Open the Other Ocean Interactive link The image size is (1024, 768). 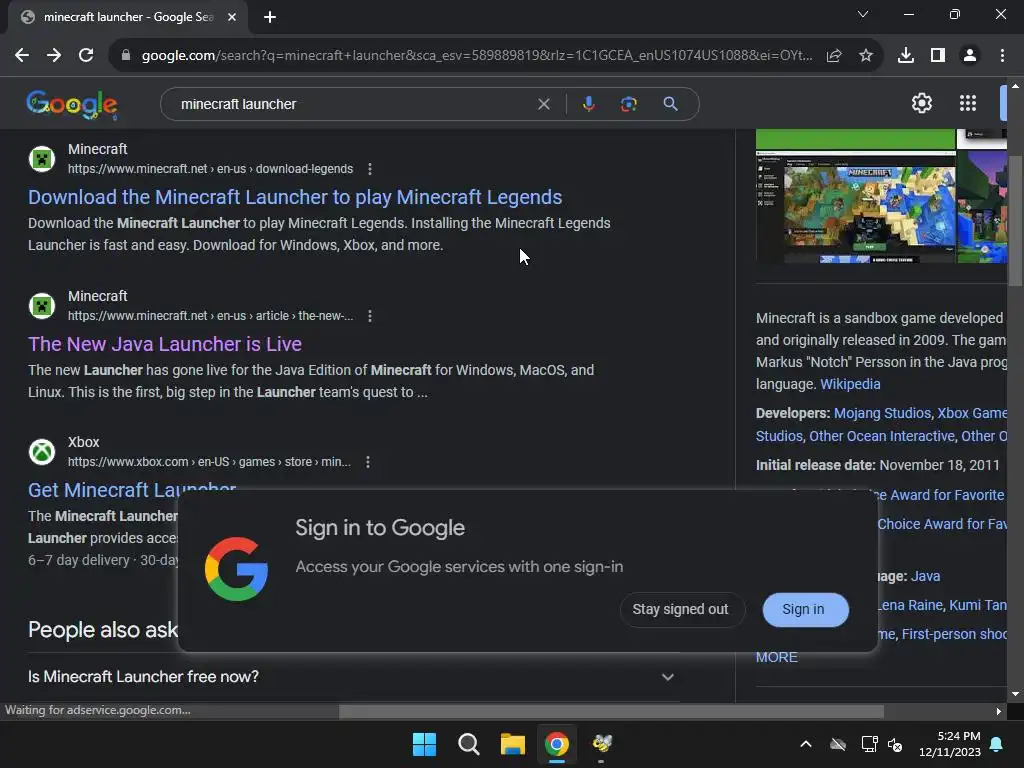882,436
